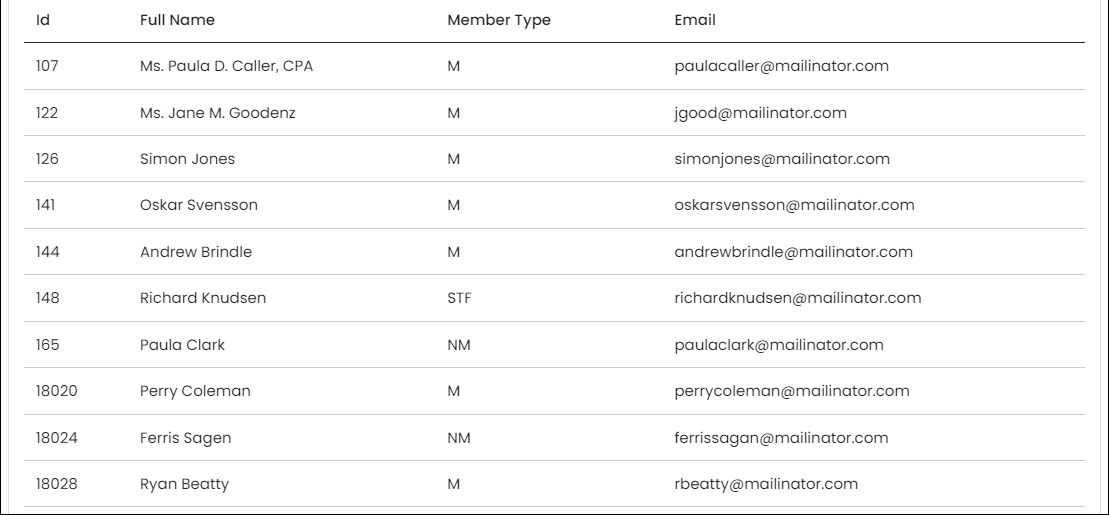Select Ms. Jane M. Goodenz name
1109x515 pixels.
tap(218, 112)
